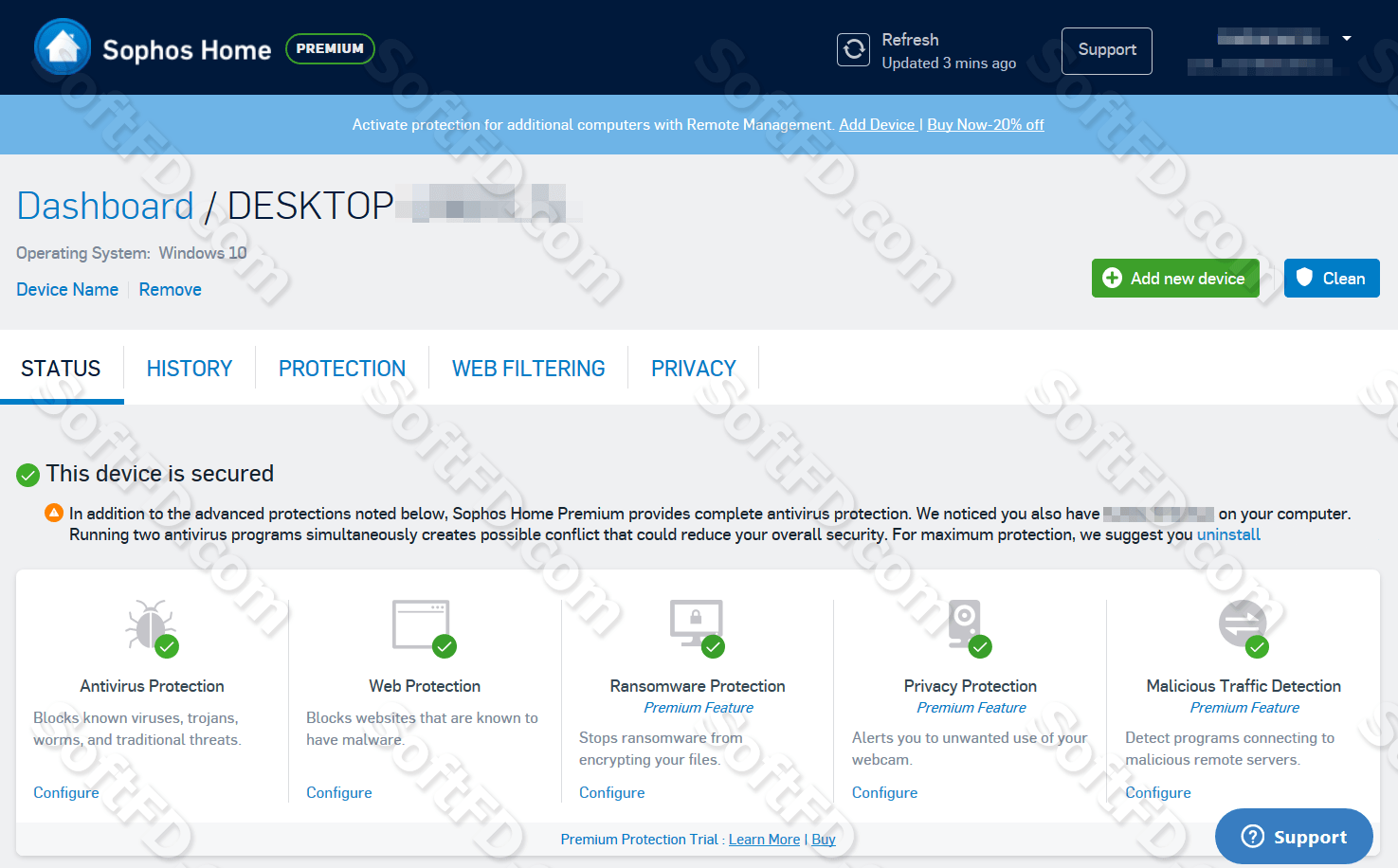Configure Web Protection

coord(339,792)
